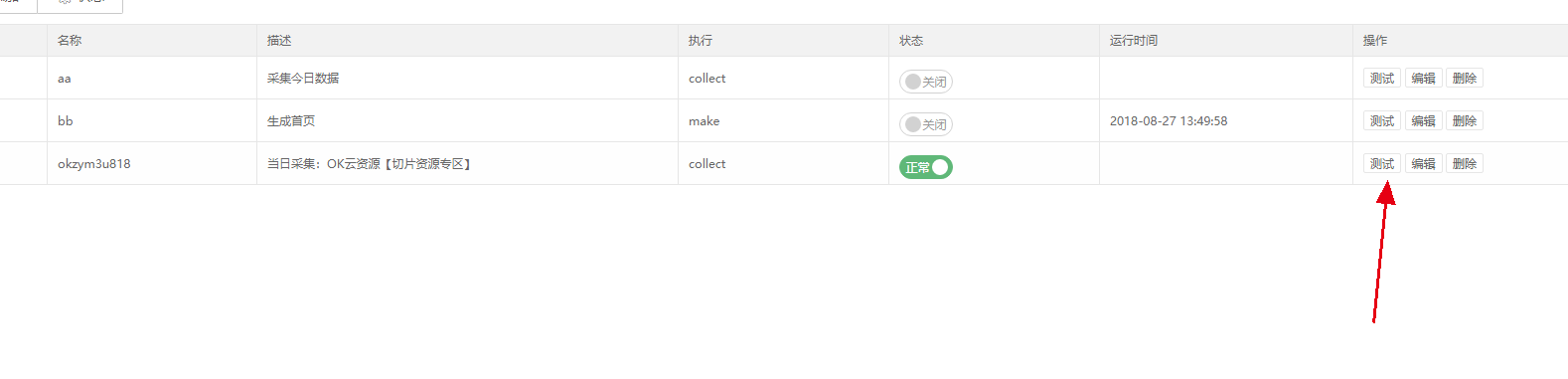The image size is (1568, 379).
Task: Click the 状态 column header
Action: pyautogui.click(x=911, y=41)
